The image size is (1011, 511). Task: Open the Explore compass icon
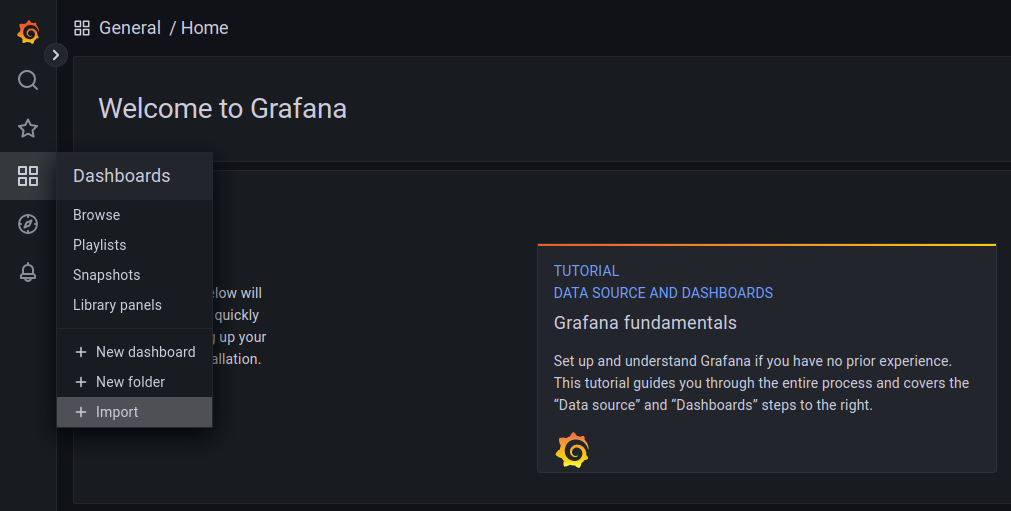(28, 224)
